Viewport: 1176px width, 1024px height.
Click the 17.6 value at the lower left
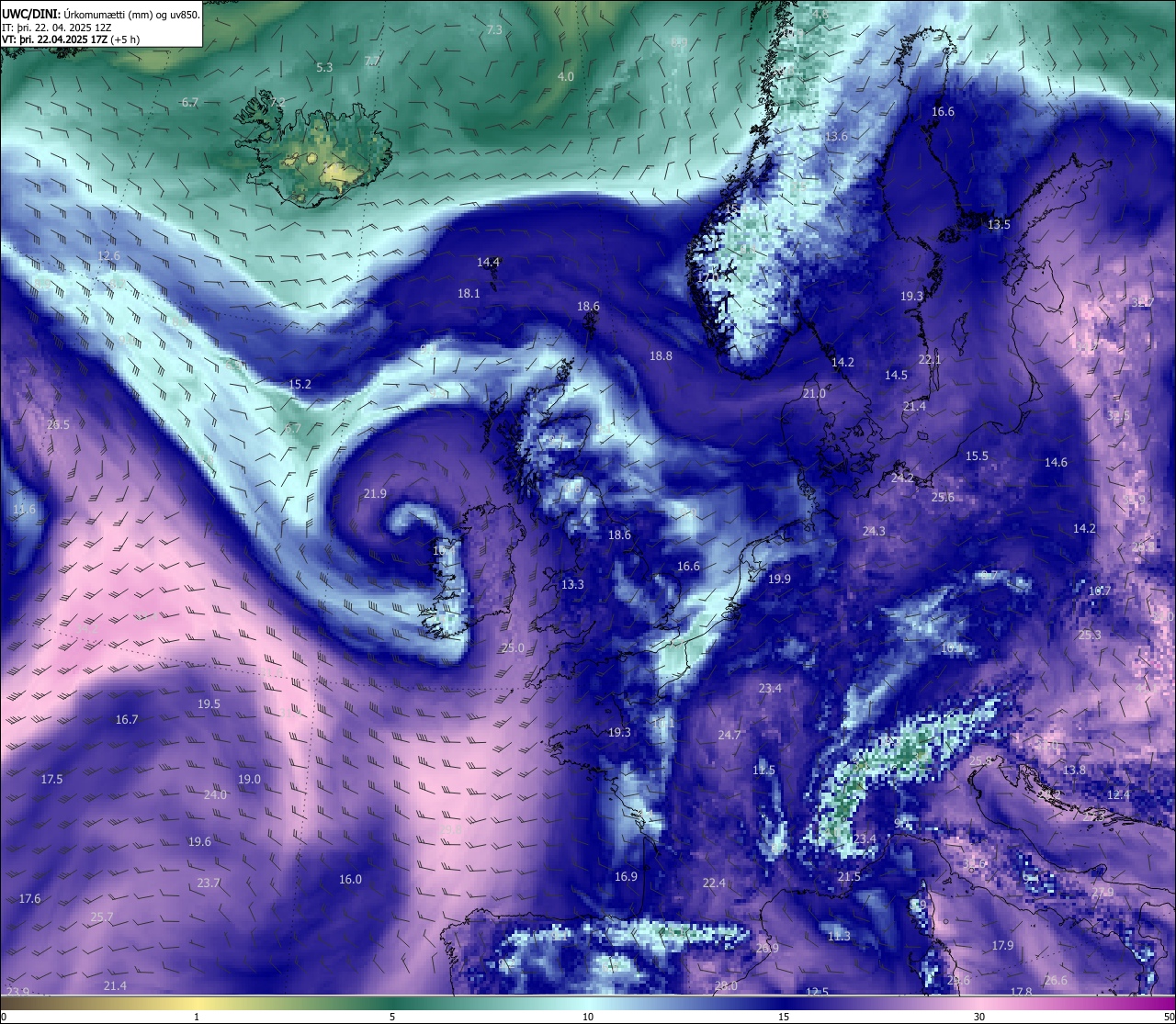click(29, 899)
